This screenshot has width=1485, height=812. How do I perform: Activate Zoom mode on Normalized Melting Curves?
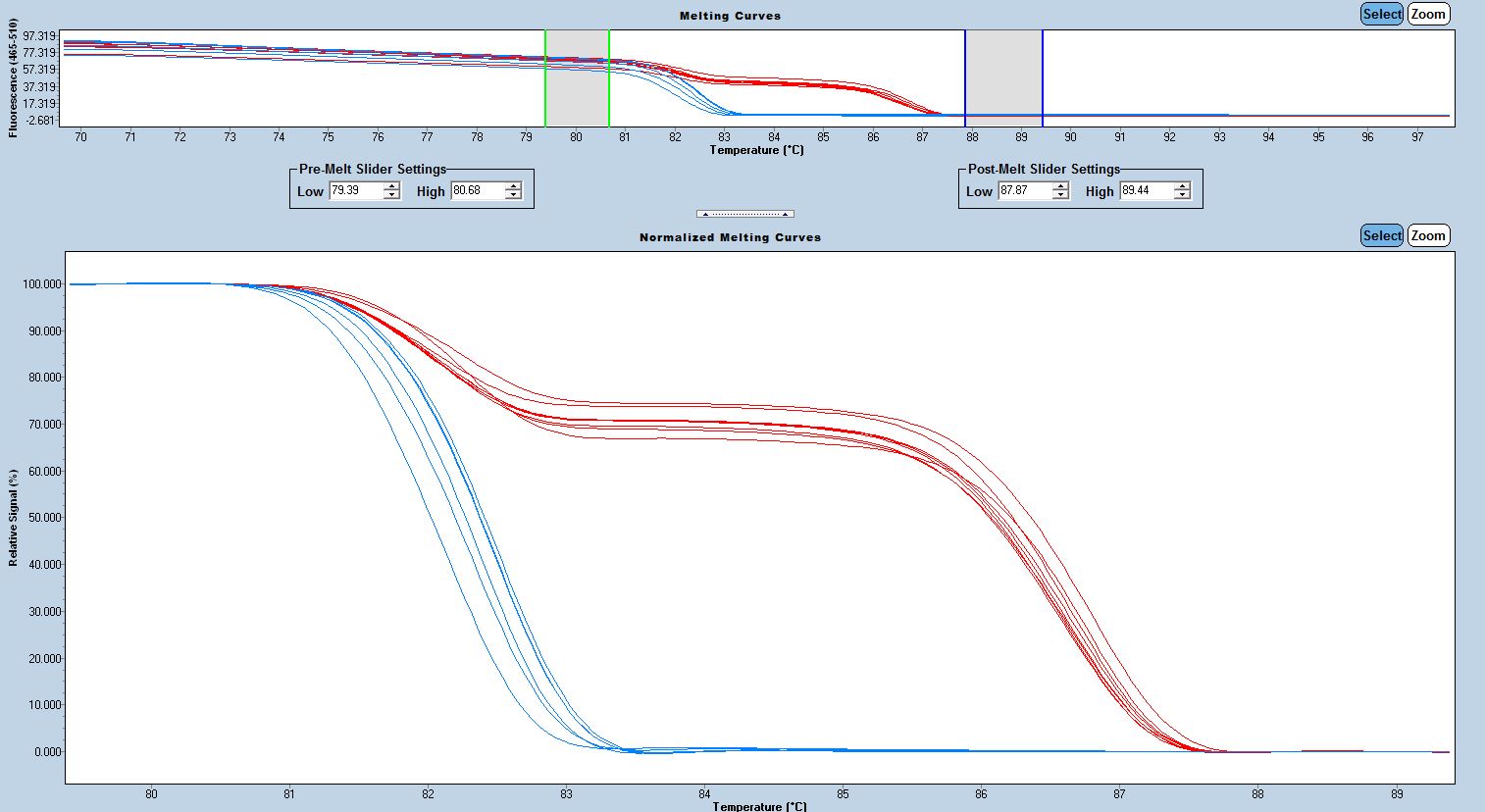point(1427,235)
